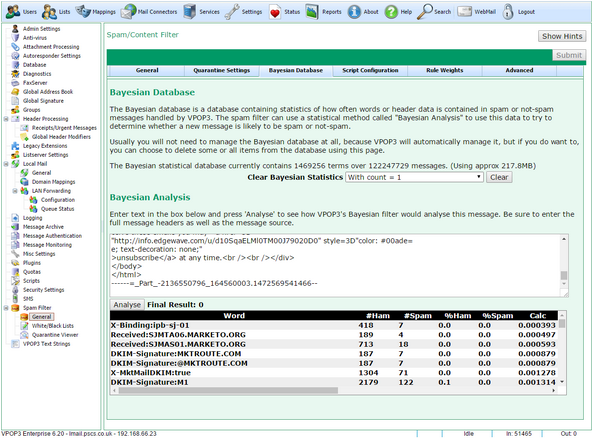593x438 pixels.
Task: Open the Status heart icon
Action: [x=275, y=12]
